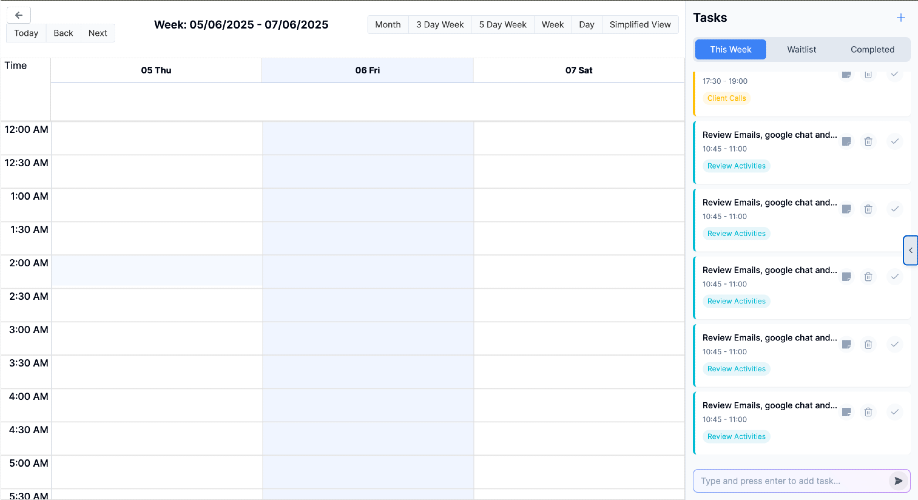This screenshot has height=500, width=918.
Task: Select the Friday 1:00 AM calendar slot
Action: click(x=368, y=204)
